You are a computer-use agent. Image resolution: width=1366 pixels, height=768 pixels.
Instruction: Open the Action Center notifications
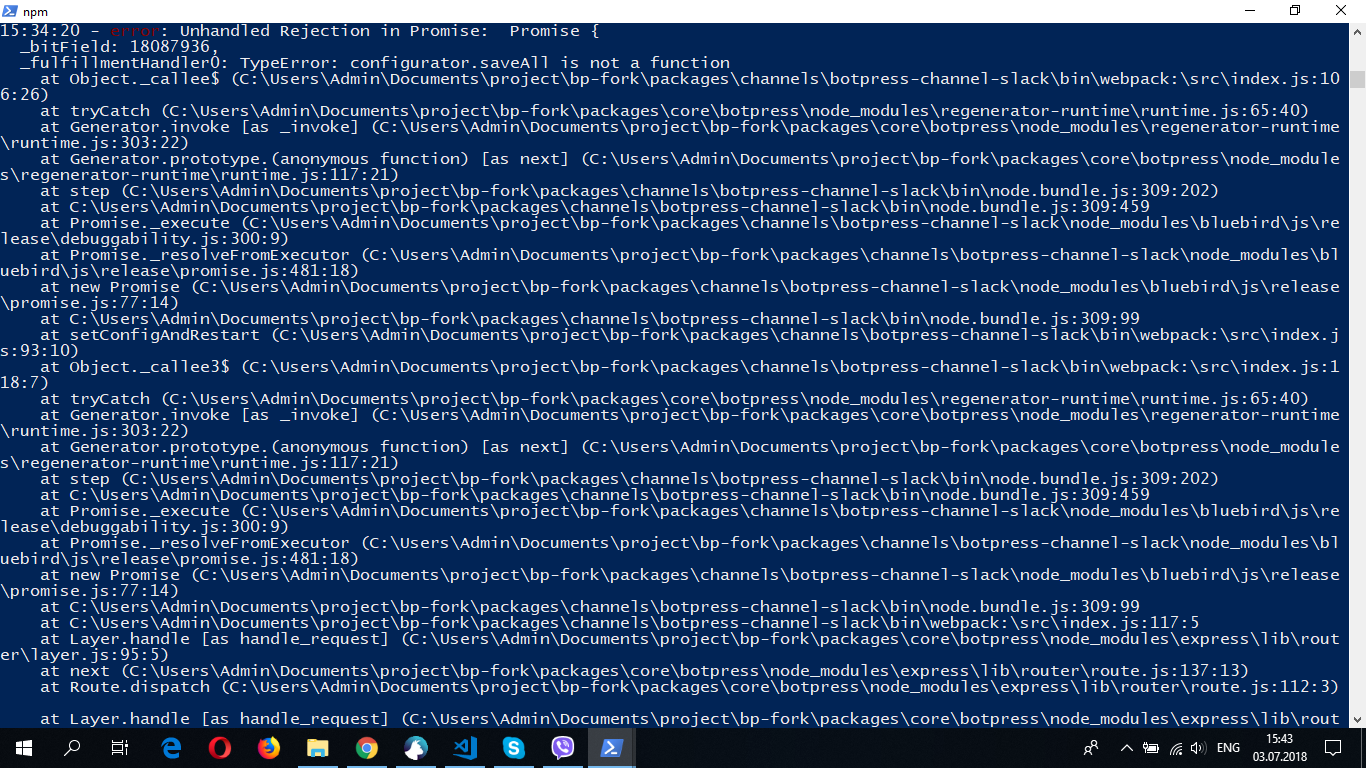pos(1333,747)
